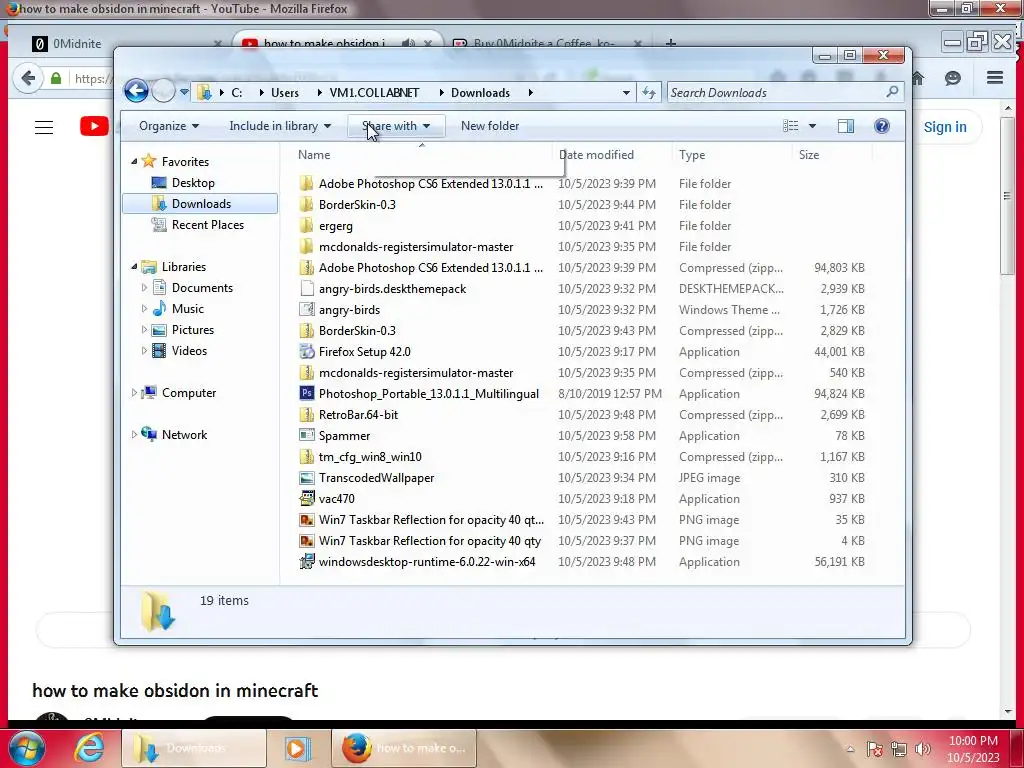The width and height of the screenshot is (1024, 768).
Task: Collapse the Libraries tree group
Action: (134, 266)
